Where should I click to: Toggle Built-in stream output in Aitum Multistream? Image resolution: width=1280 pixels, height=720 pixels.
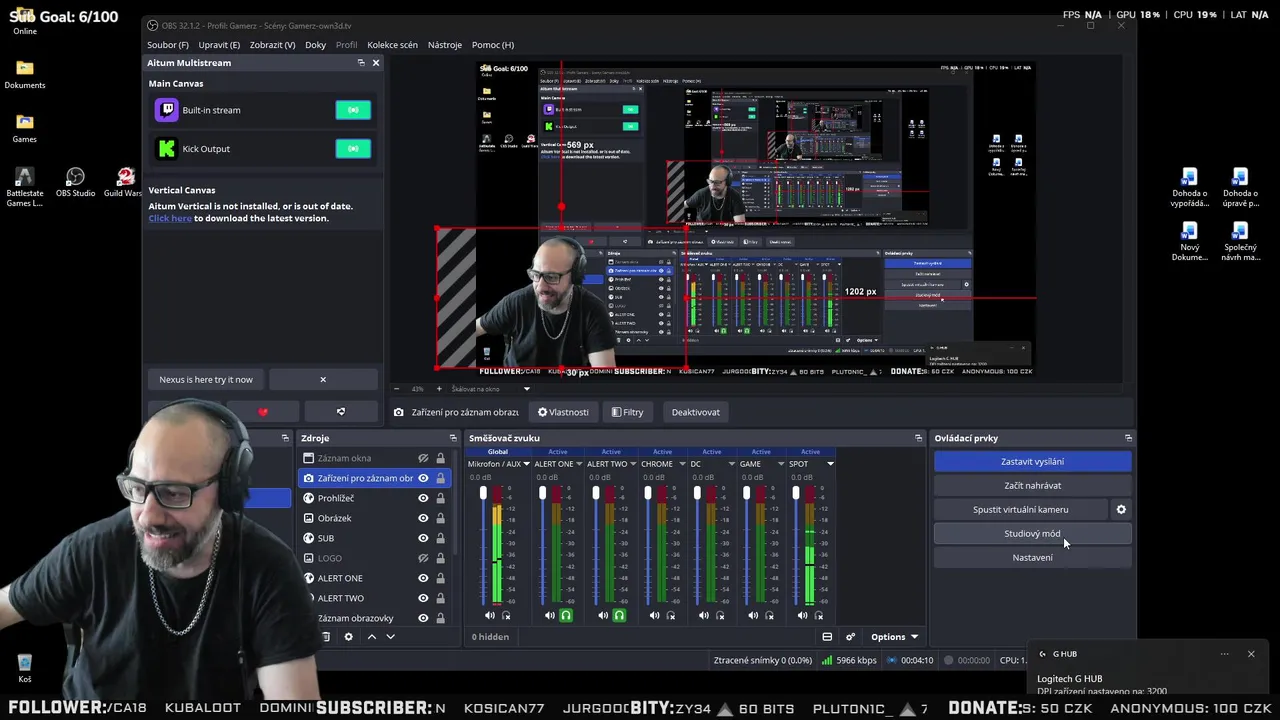tap(353, 110)
